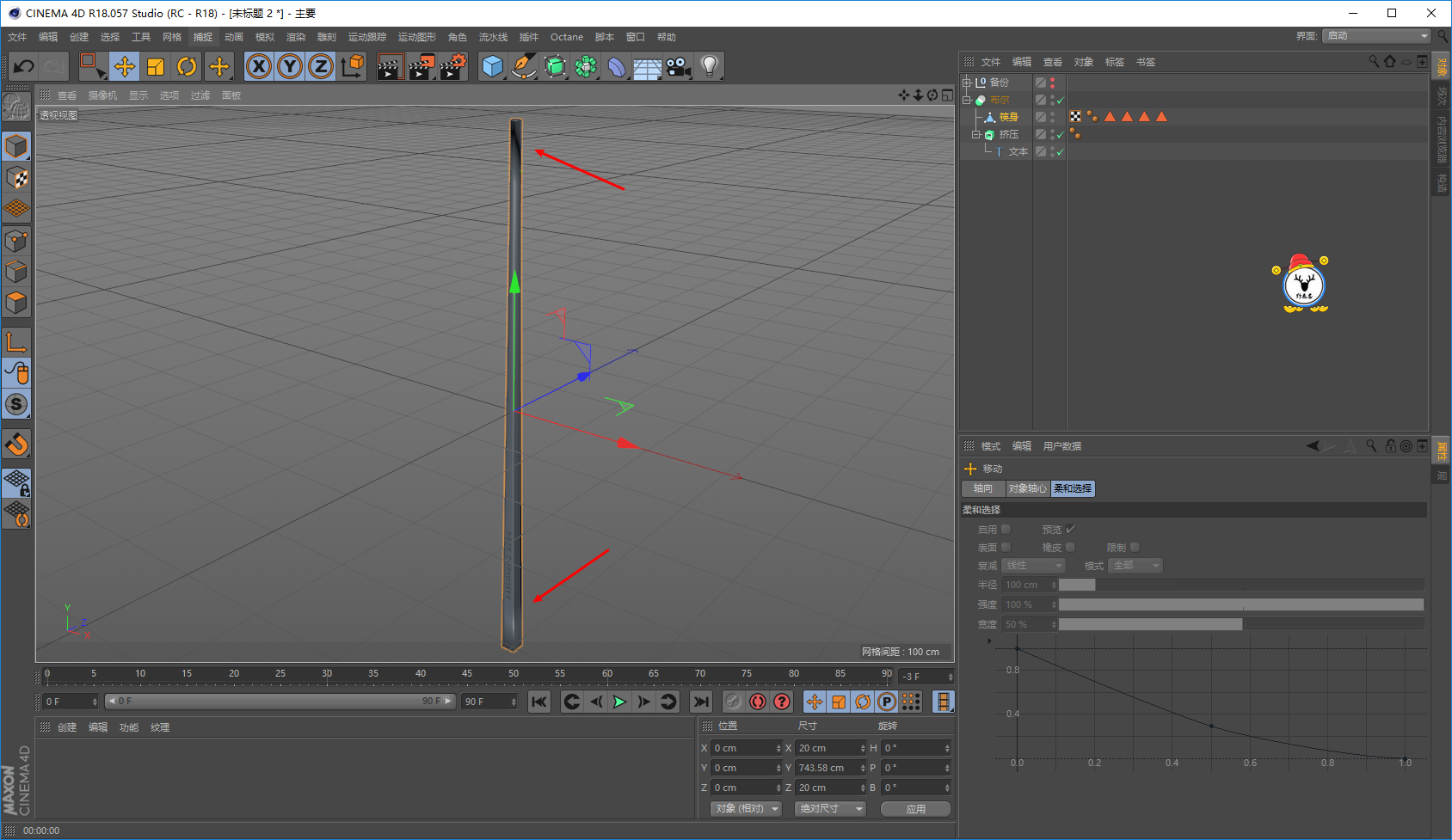Click the 应用 apply button
Screen dimensions: 1452x840
click(x=916, y=808)
